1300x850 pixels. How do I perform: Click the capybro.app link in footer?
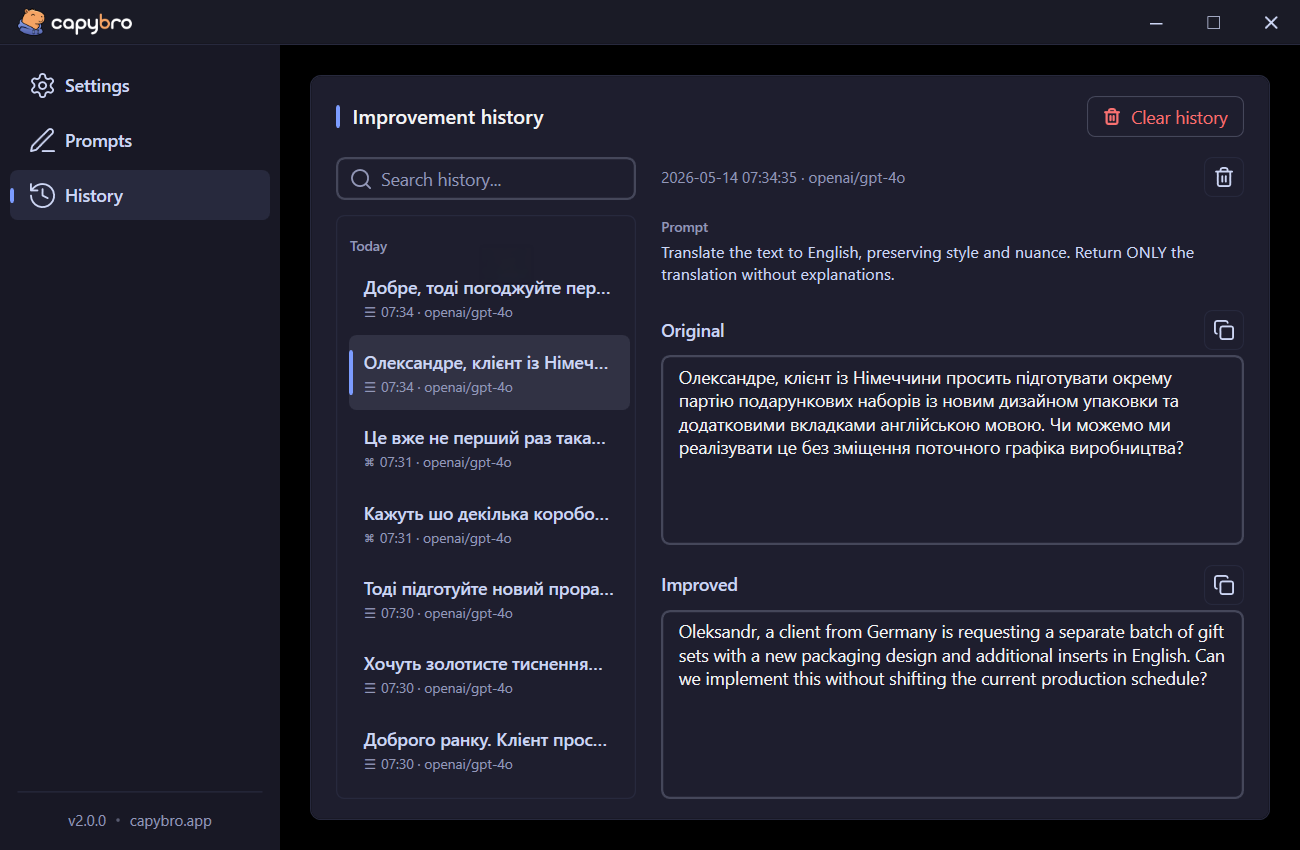171,821
